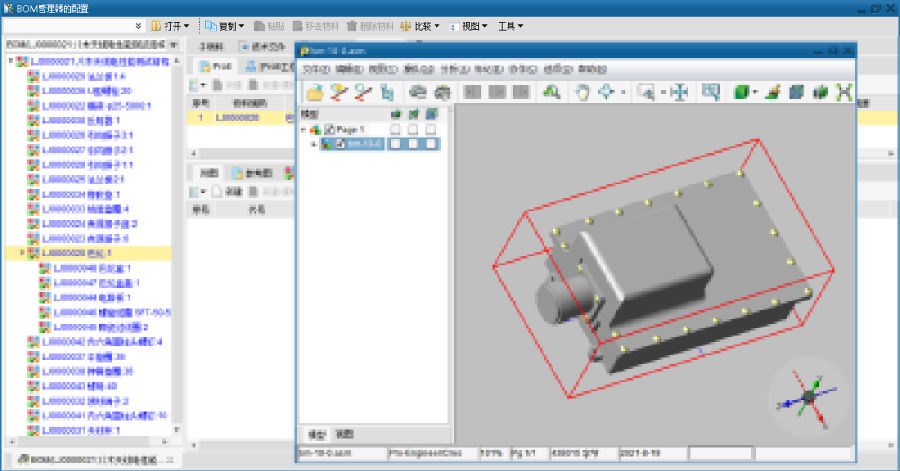Click the 3D orientation axis widget
This screenshot has height=471, width=900.
808,396
